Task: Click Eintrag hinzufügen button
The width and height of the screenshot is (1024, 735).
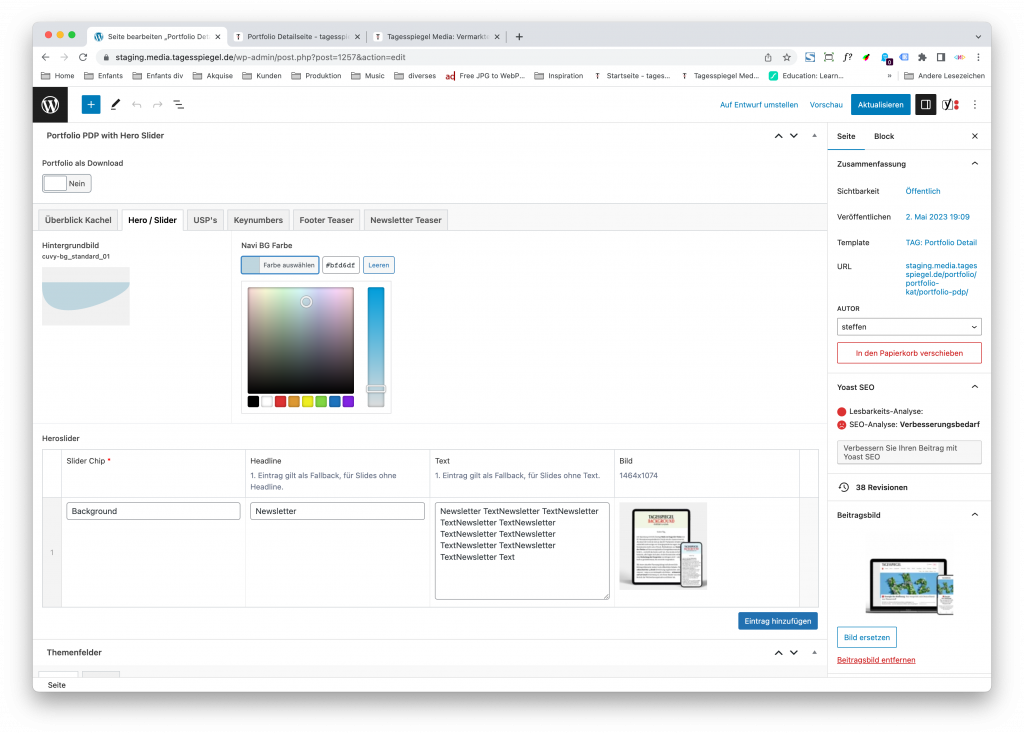Action: [778, 621]
